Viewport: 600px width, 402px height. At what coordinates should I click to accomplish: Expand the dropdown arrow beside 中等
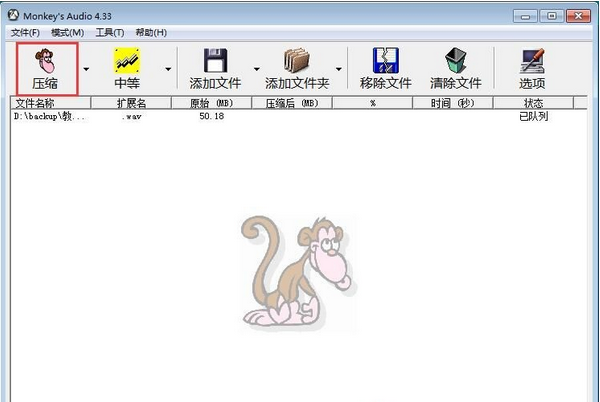[168, 69]
